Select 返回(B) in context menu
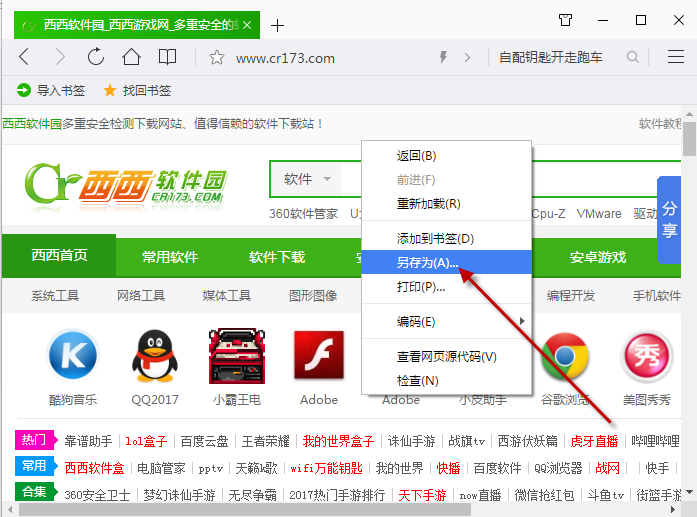697x517 pixels. tap(447, 156)
